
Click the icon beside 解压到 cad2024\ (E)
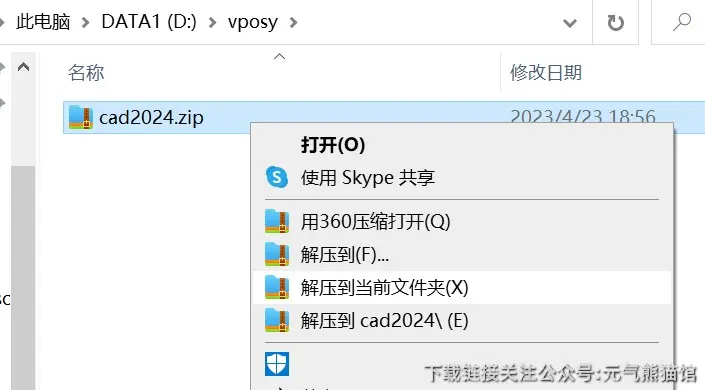coord(277,320)
